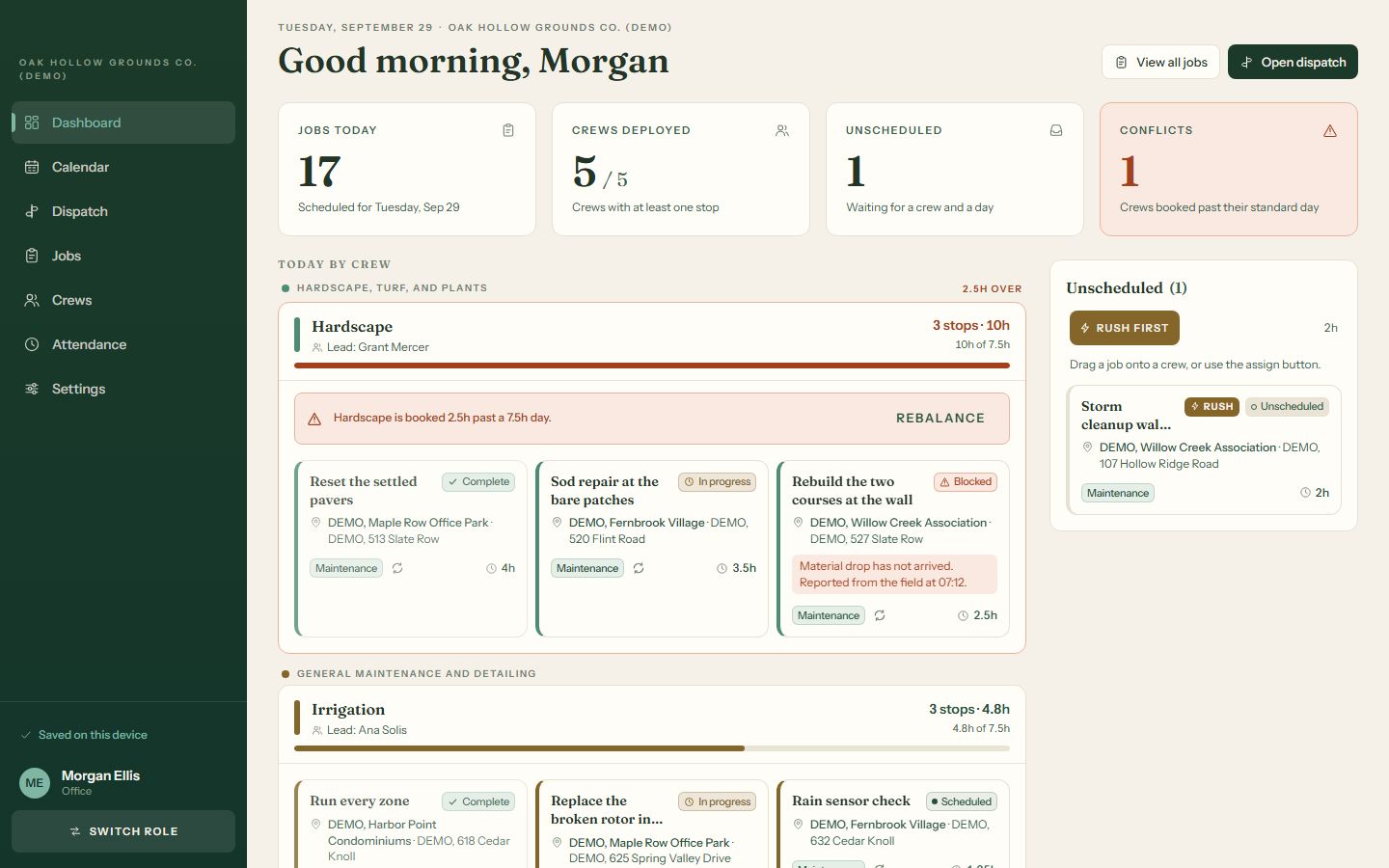Click the Switch Role button
This screenshot has width=1389, height=868.
[x=123, y=831]
